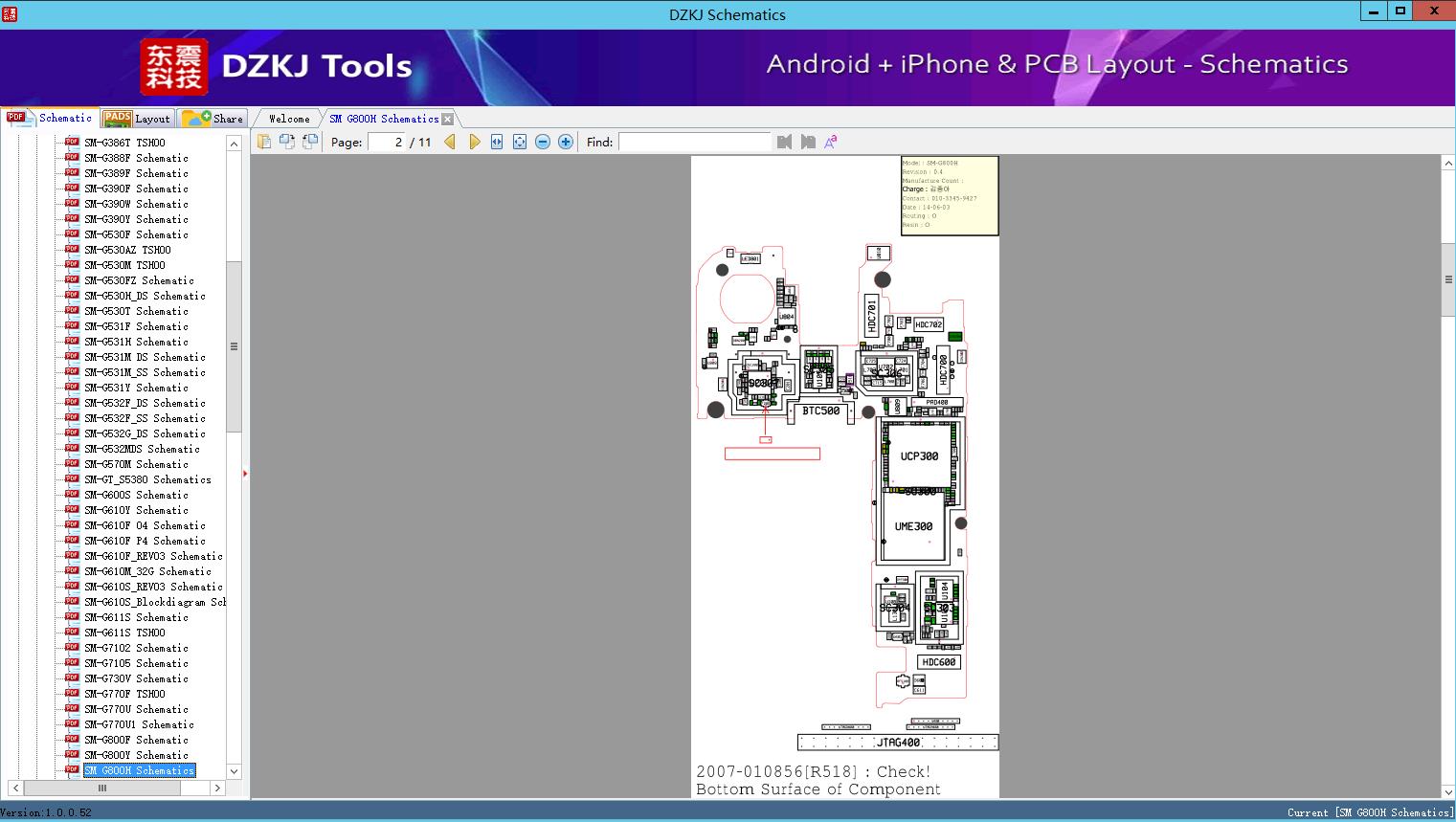Open the Share tab
This screenshot has height=822, width=1456.
[213, 119]
